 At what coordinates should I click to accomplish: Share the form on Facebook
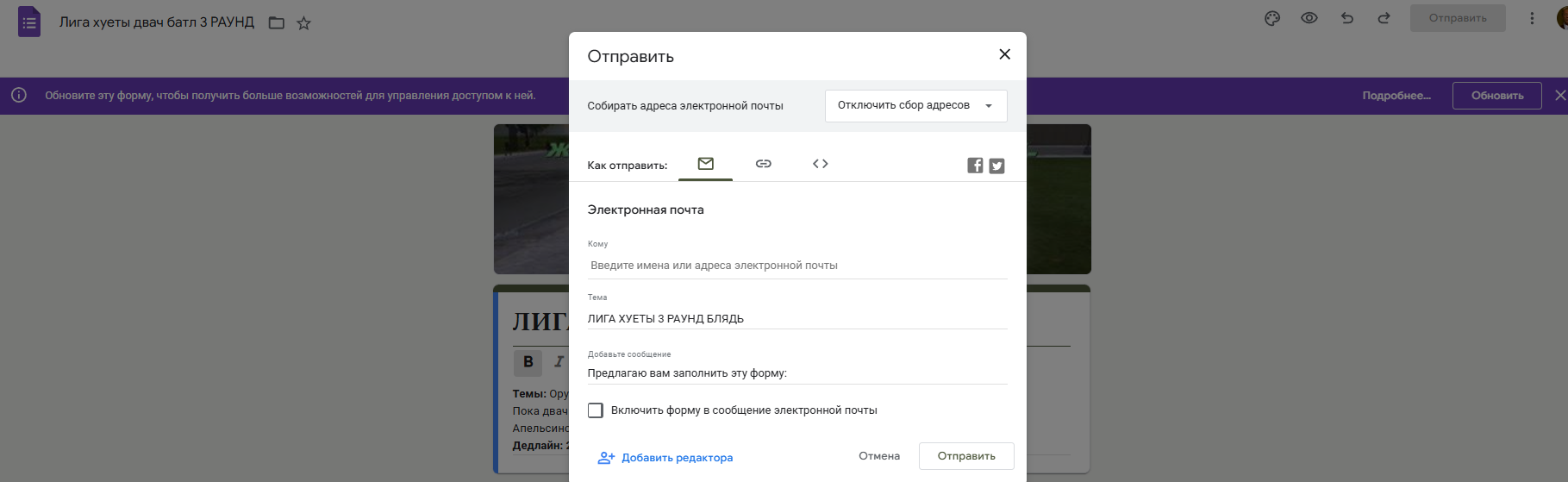click(975, 166)
